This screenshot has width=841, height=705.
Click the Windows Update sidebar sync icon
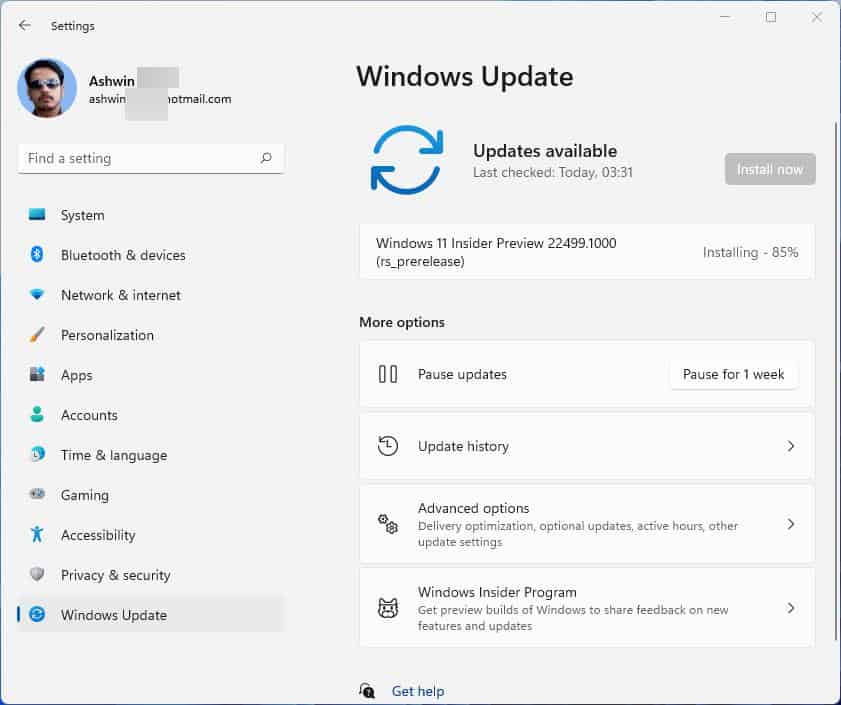point(37,614)
